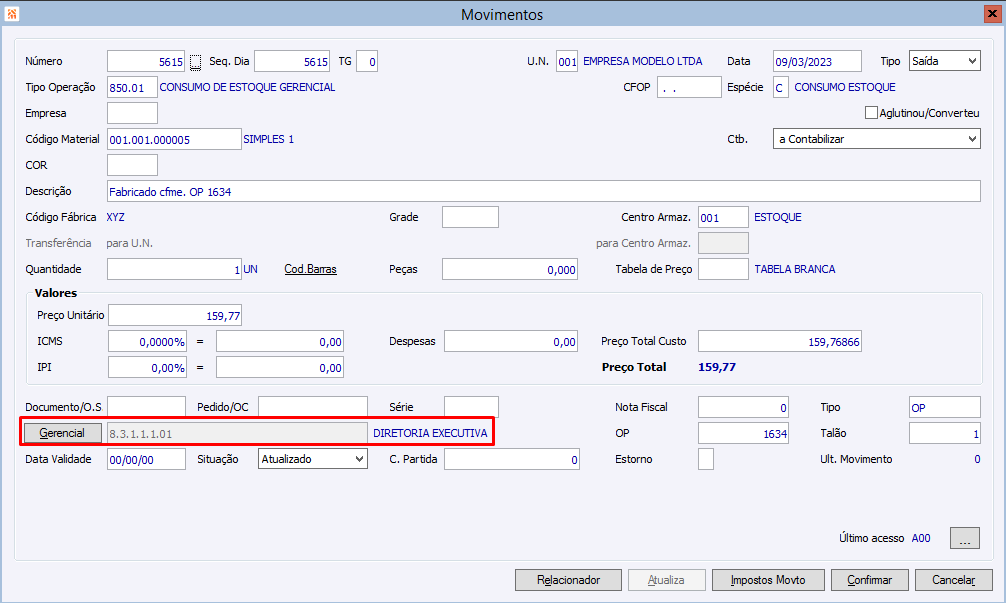Click the Código Material input field

pyautogui.click(x=174, y=139)
